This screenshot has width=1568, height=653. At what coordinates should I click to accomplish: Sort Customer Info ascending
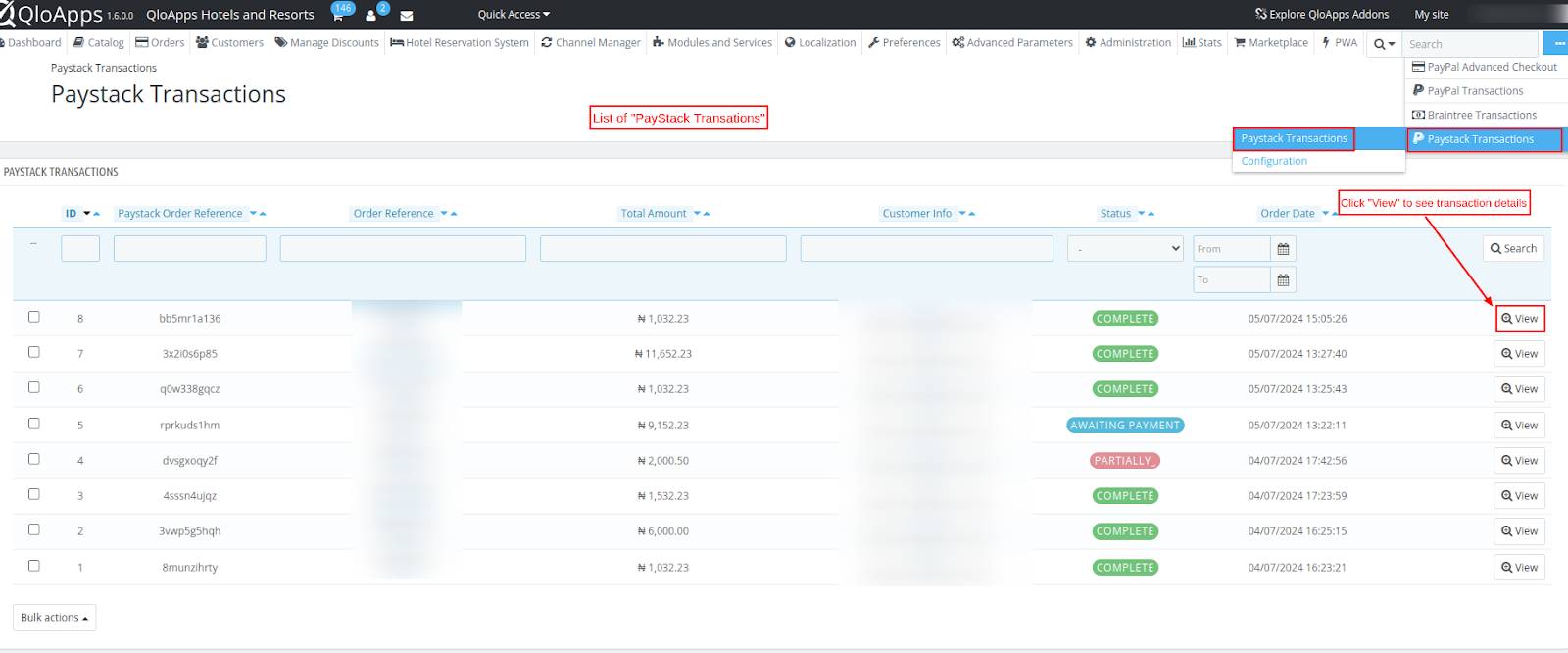[971, 214]
